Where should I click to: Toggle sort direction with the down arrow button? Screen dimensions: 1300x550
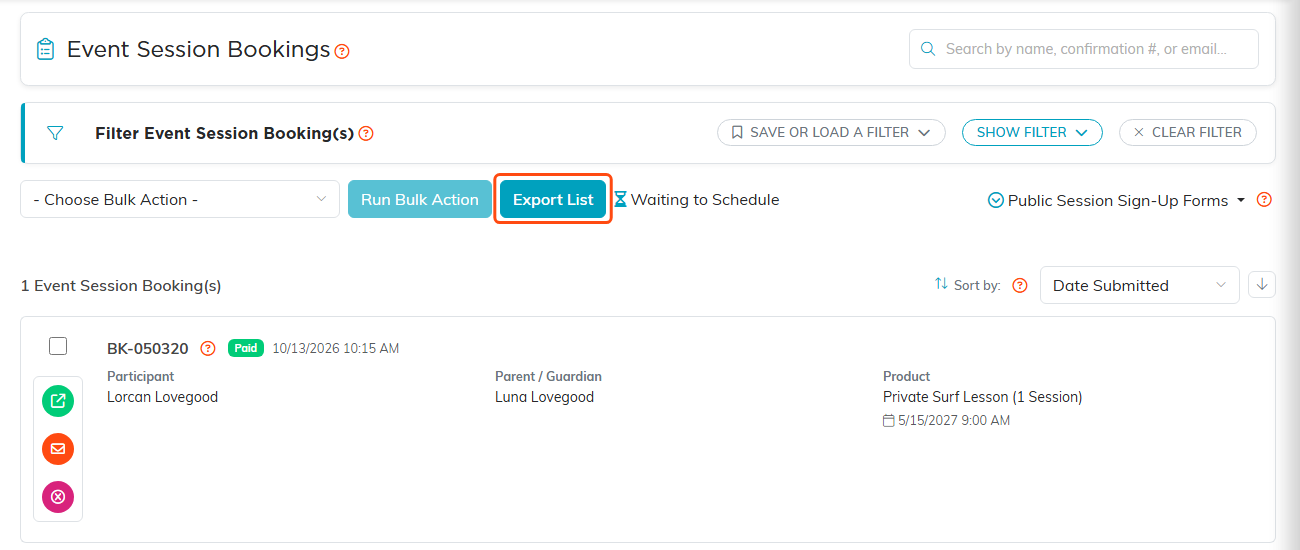[x=1262, y=284]
